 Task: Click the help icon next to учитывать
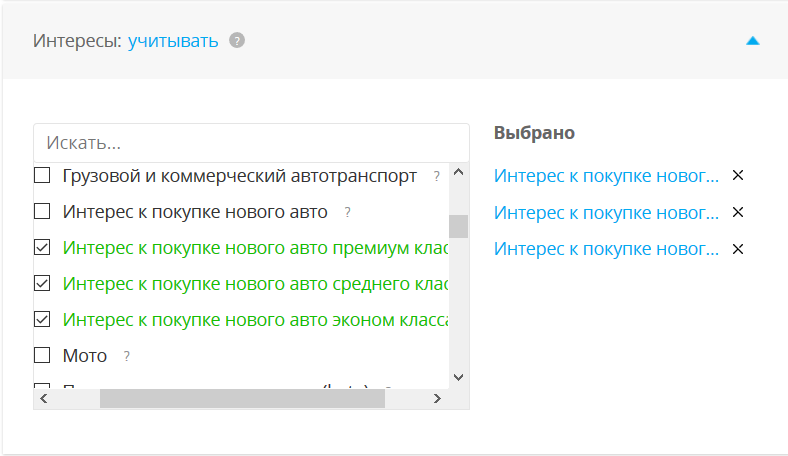[x=236, y=41]
